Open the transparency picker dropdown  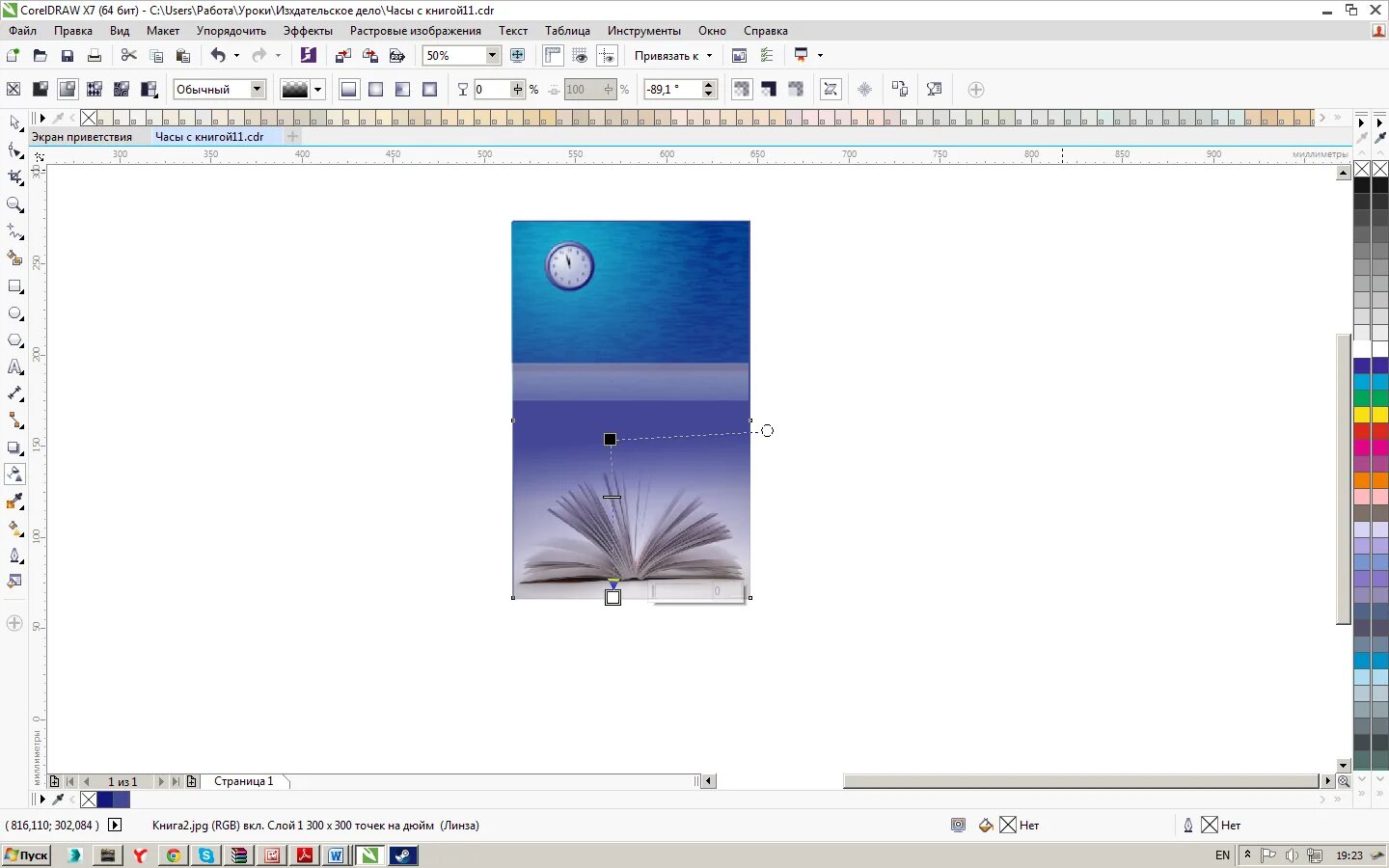[x=317, y=90]
